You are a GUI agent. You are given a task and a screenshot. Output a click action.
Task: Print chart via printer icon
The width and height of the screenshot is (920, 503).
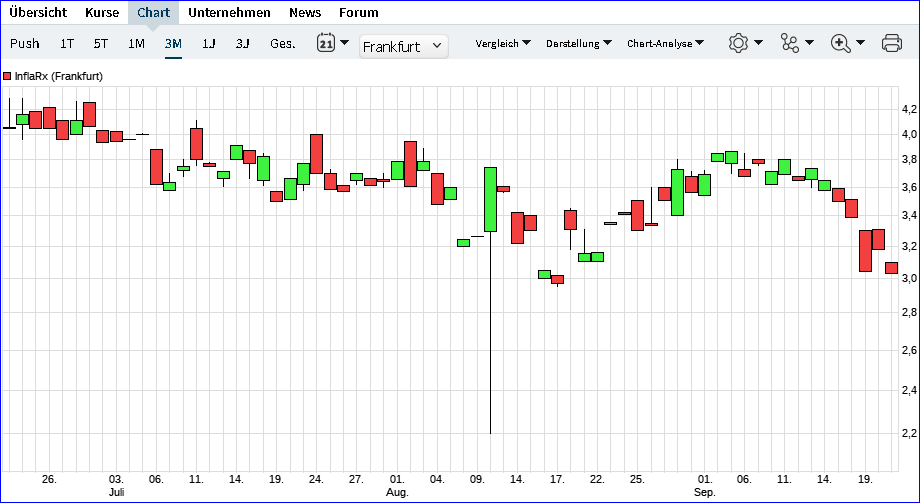pyautogui.click(x=892, y=43)
